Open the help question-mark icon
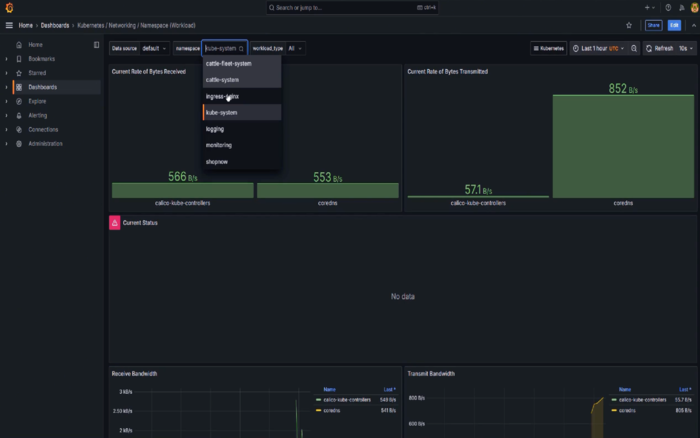 point(668,8)
